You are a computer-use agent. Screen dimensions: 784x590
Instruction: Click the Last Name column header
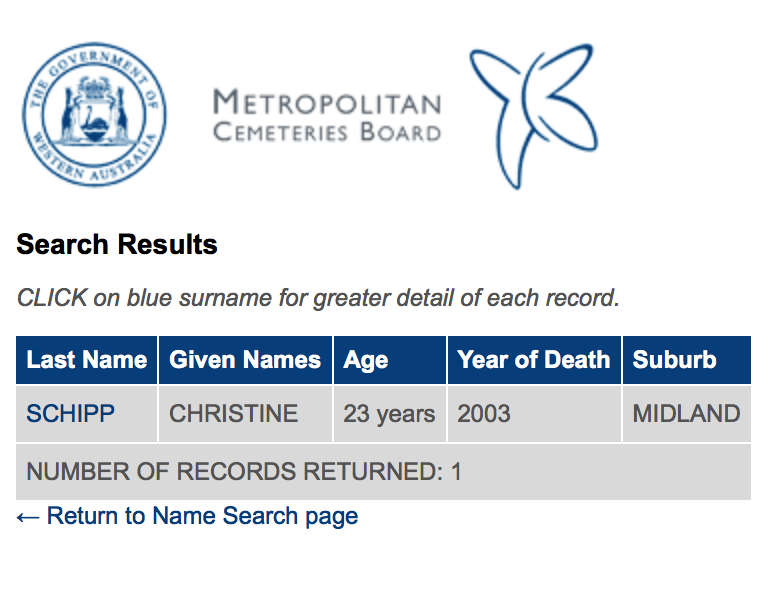tap(86, 360)
